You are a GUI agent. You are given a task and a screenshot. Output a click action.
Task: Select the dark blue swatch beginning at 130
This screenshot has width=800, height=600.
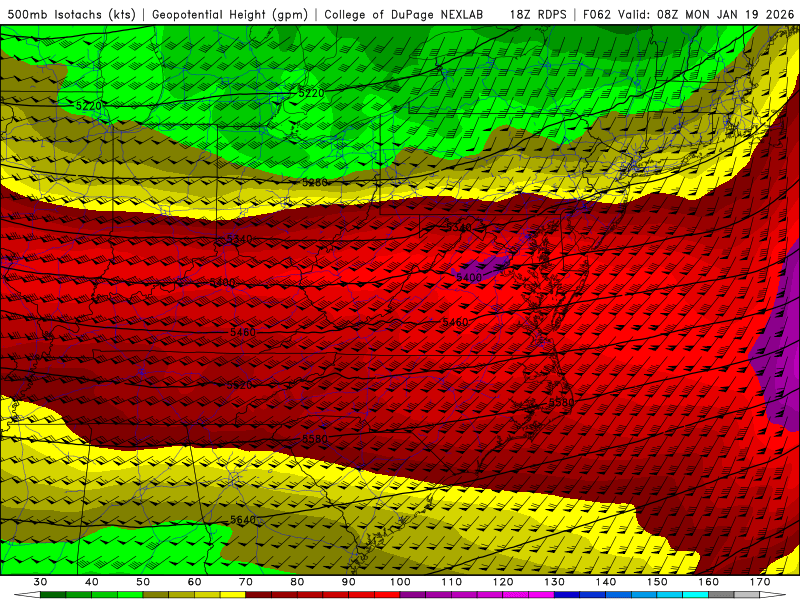point(567,595)
